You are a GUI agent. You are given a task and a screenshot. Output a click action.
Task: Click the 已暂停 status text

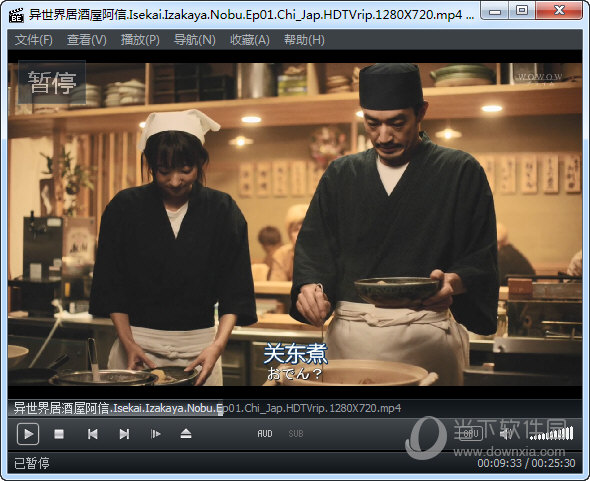click(32, 463)
